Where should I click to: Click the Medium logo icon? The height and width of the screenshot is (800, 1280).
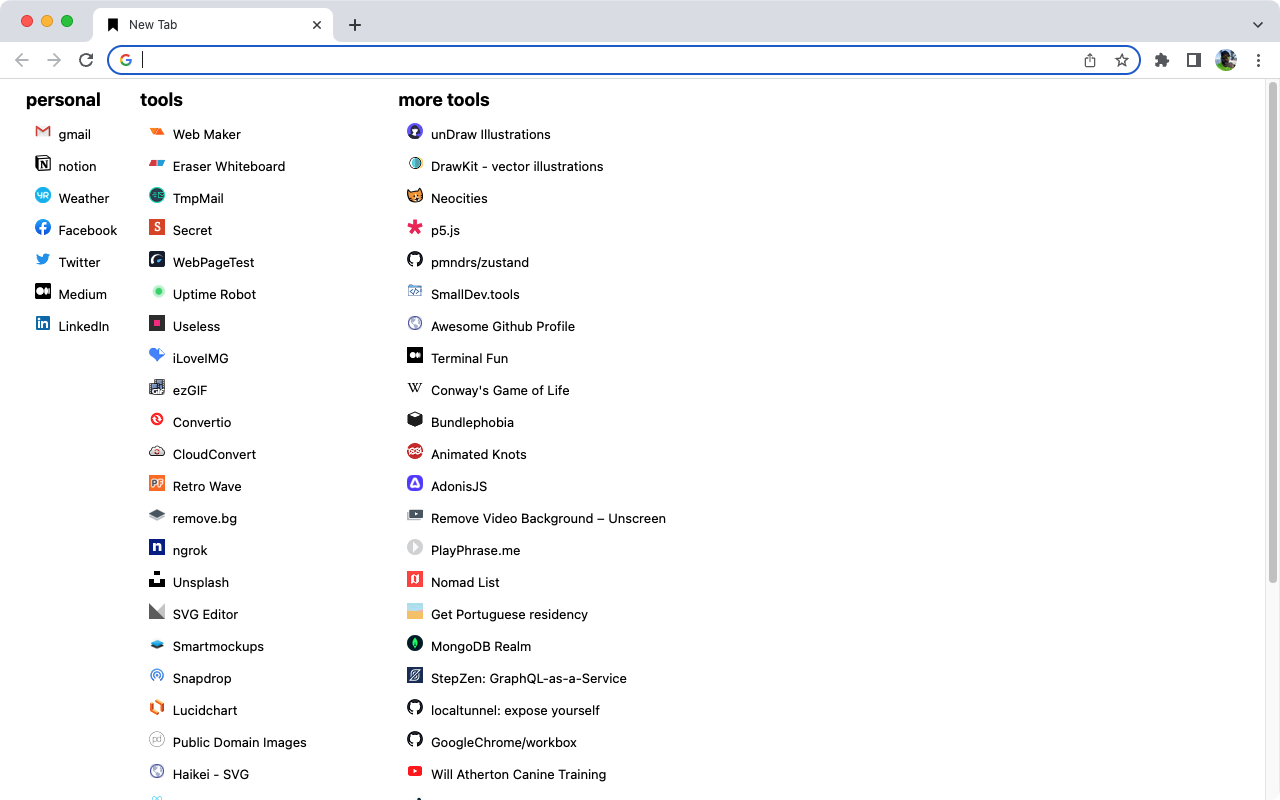(x=43, y=291)
